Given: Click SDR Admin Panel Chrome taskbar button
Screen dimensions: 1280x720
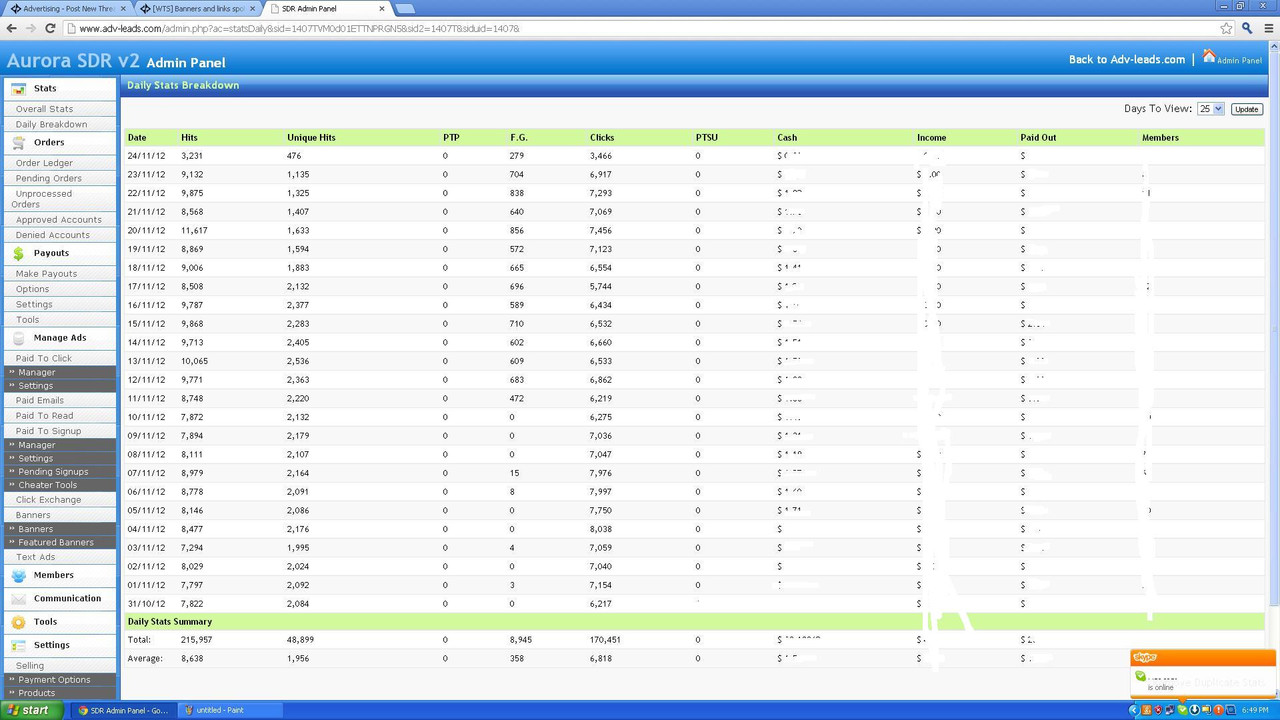Looking at the screenshot, I should point(123,710).
